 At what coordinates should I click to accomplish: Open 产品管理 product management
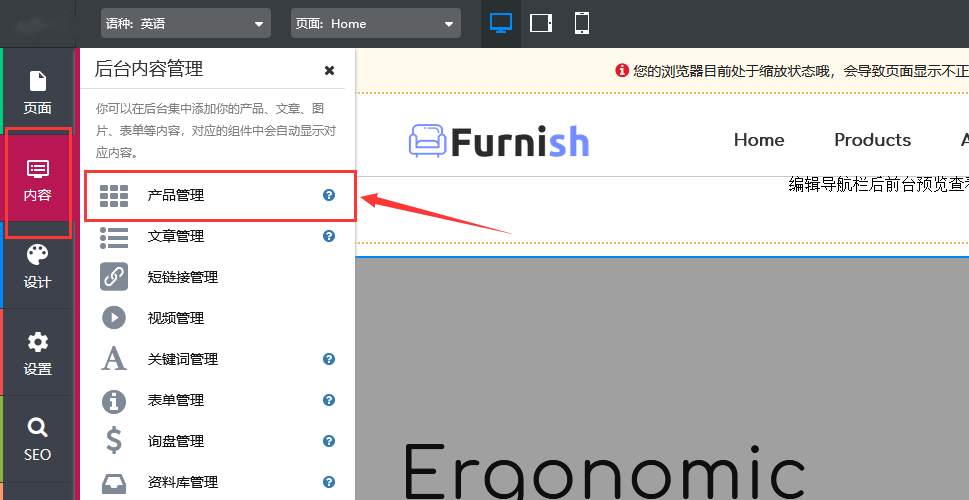pos(176,196)
